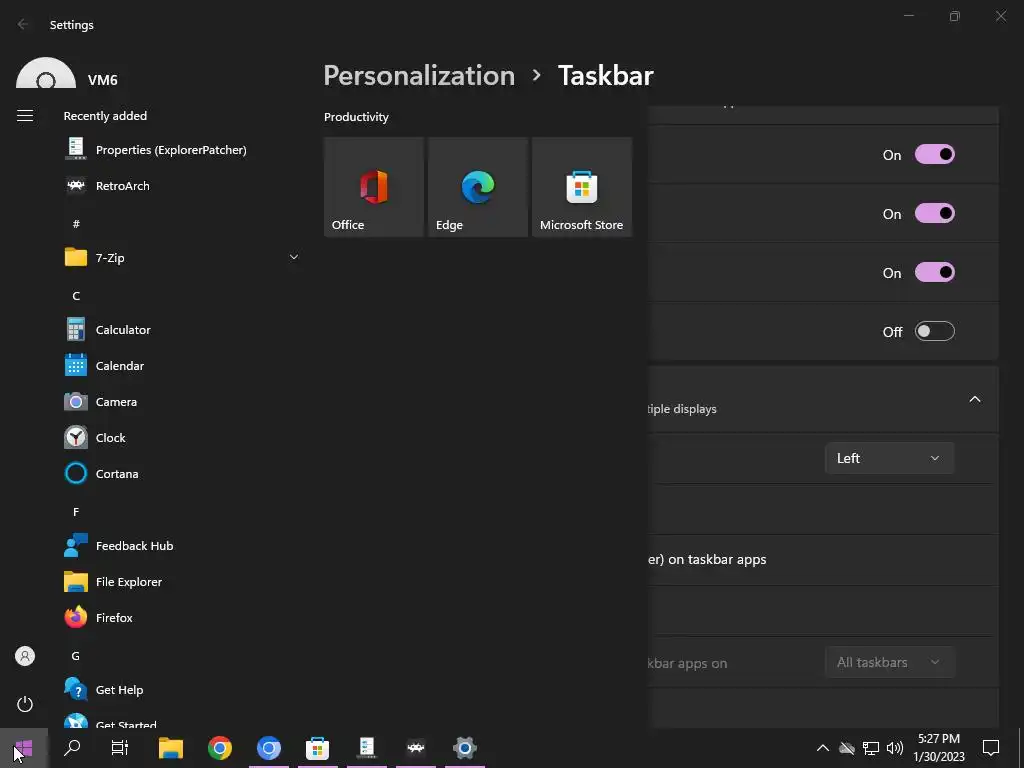Open blue Chromium icon on taskbar
The image size is (1024, 768).
point(268,748)
